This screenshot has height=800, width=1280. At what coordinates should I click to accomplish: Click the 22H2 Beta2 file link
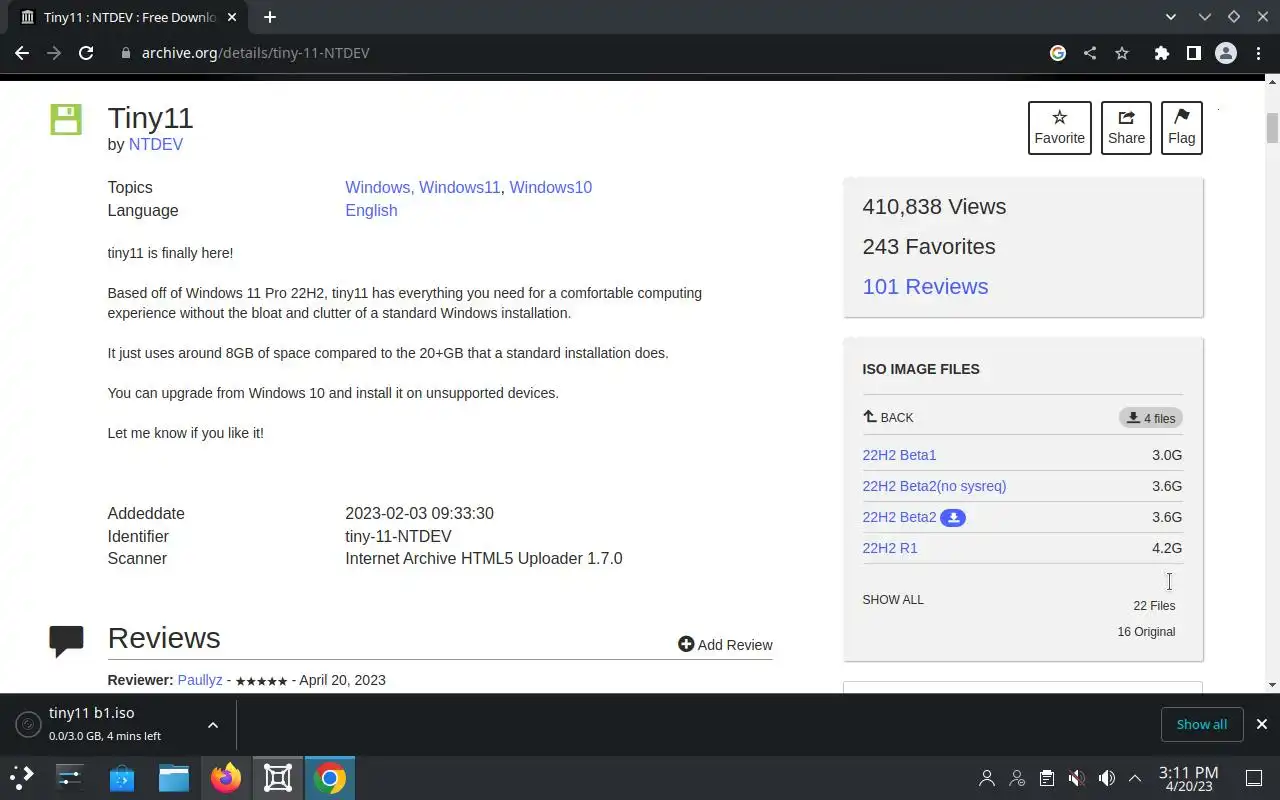[899, 517]
